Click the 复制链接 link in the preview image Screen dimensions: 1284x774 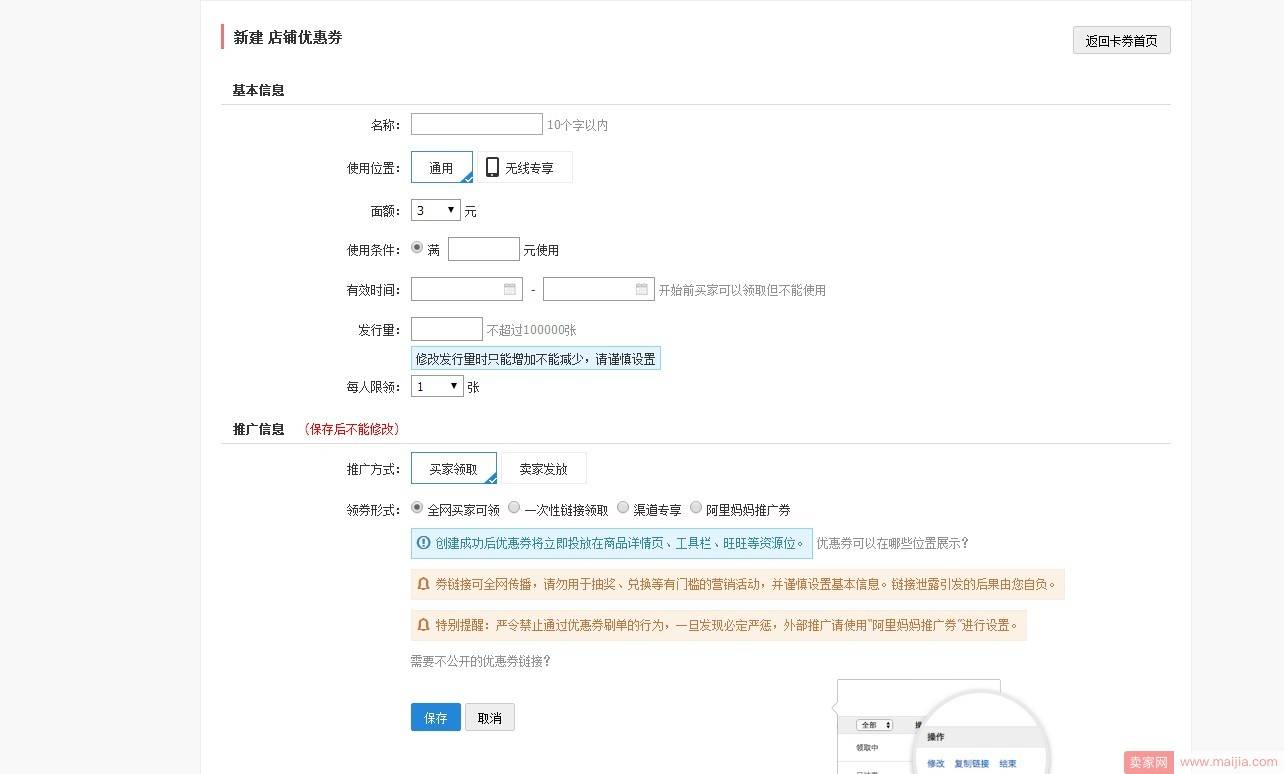coord(971,763)
